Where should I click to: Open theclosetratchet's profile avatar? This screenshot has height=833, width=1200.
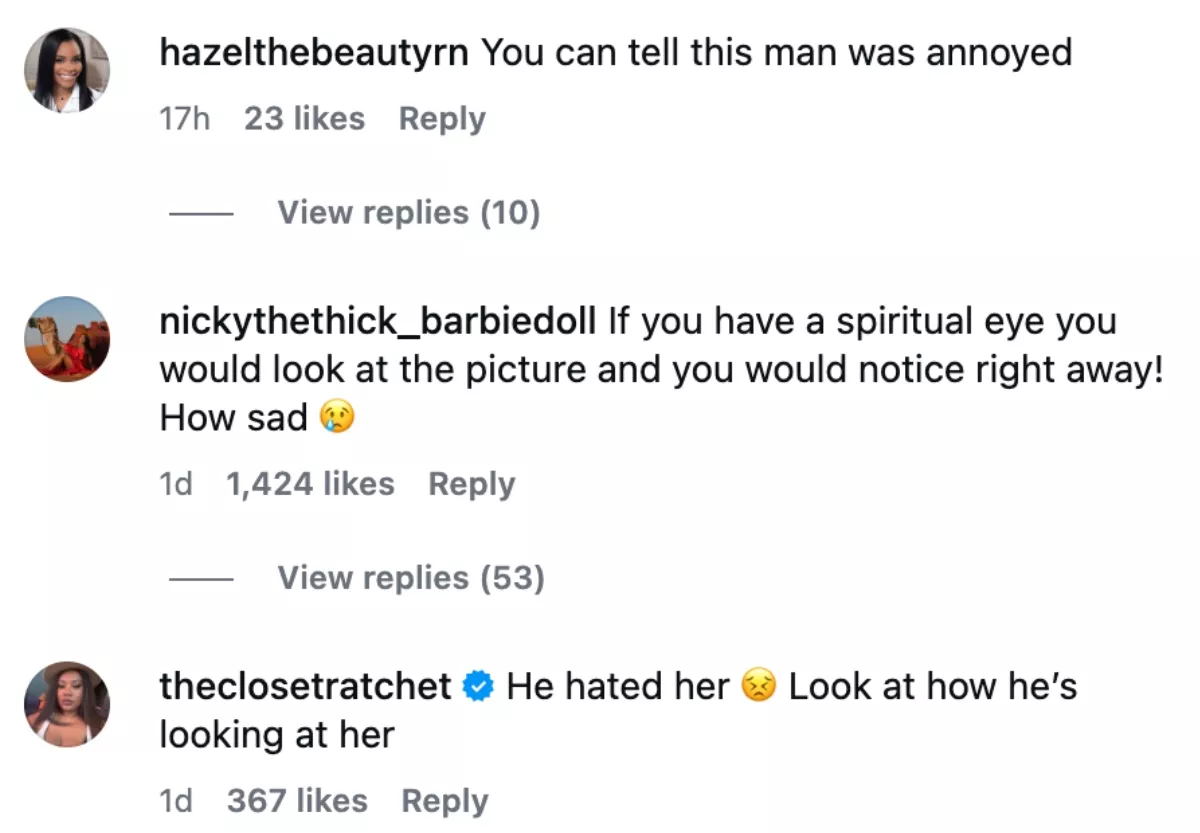point(67,704)
